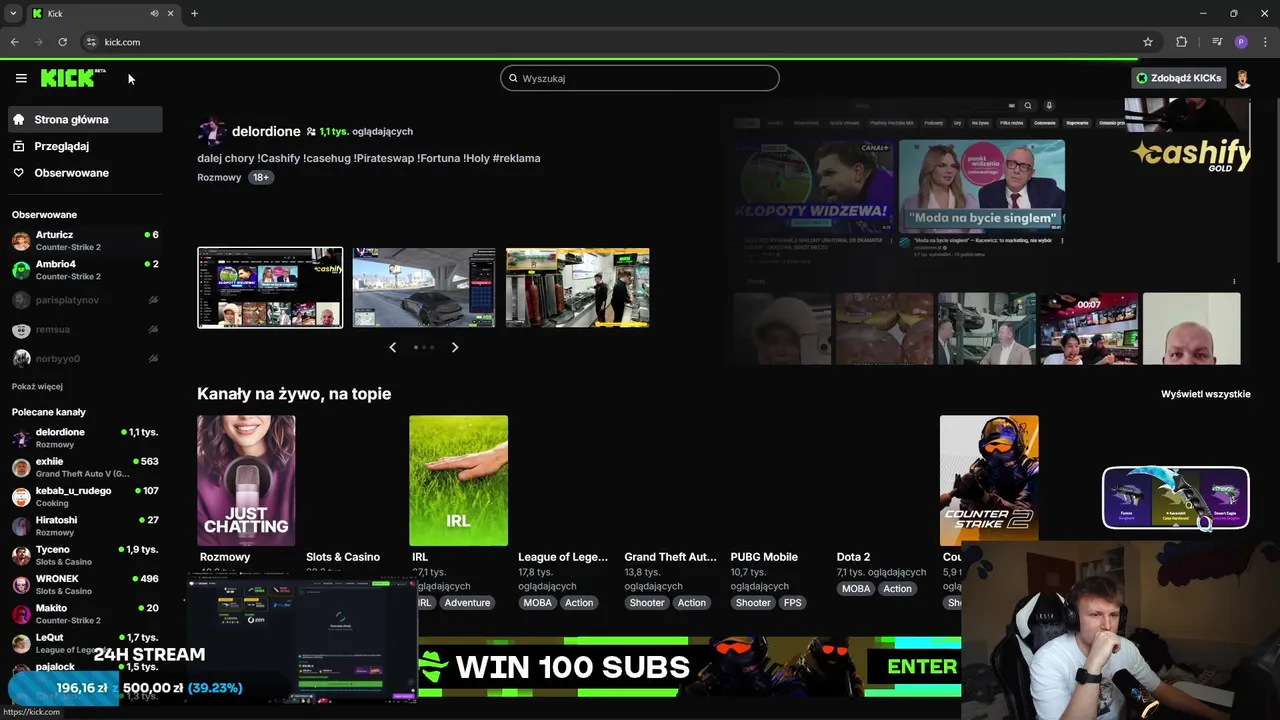Click the Adventure tag under IRL

467,603
